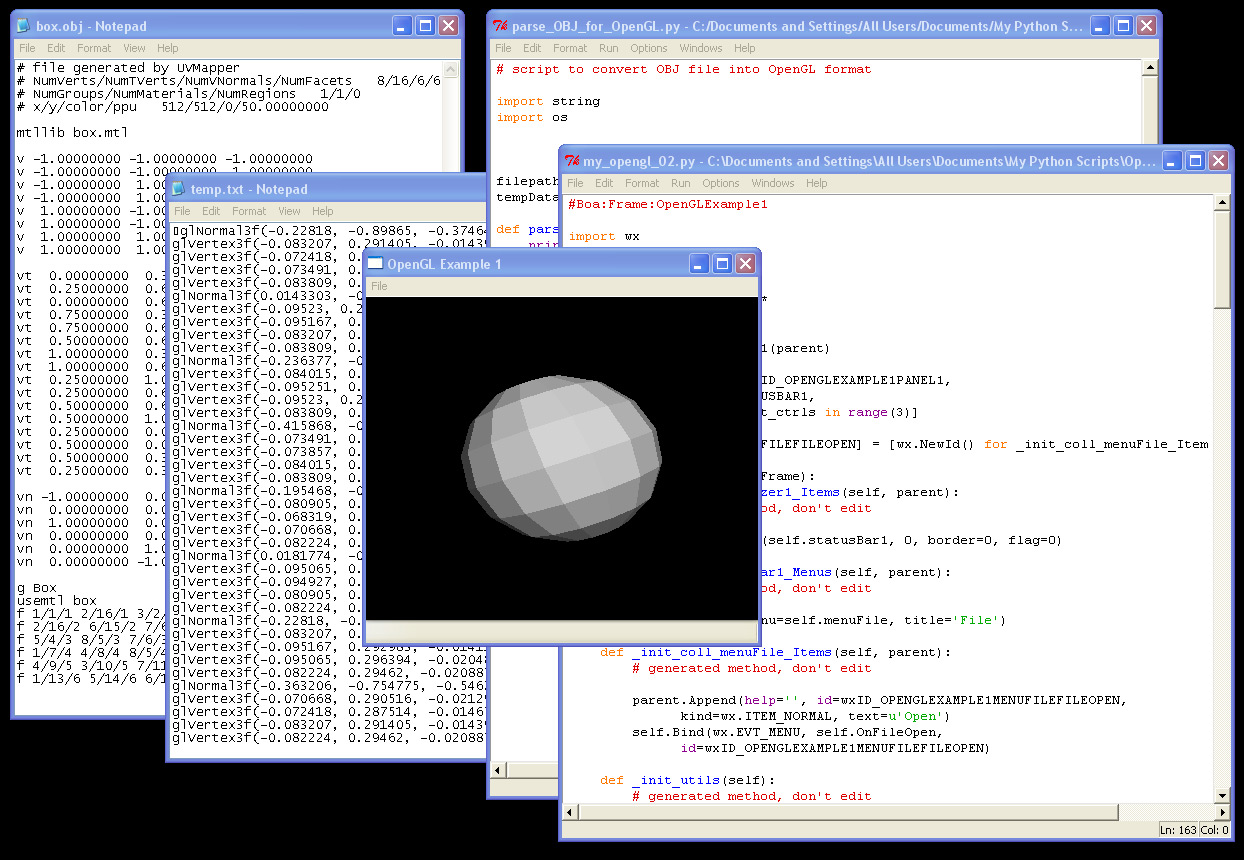The image size is (1244, 860).
Task: Click the vertical scrollbar thumb in my_opengl_02.py
Action: tap(1221, 262)
